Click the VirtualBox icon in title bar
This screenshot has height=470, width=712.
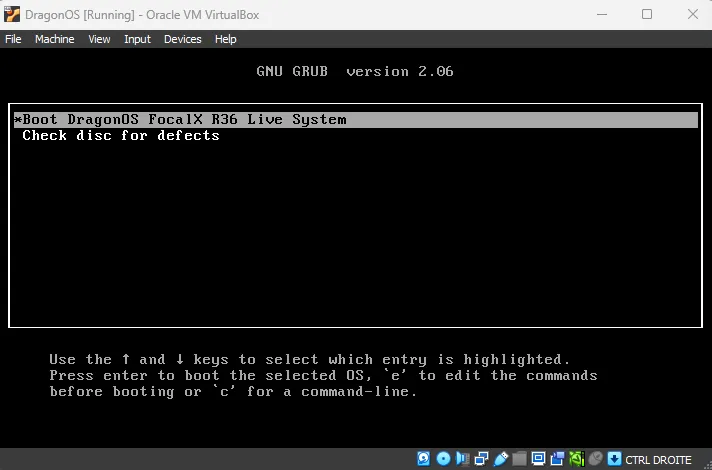tap(12, 15)
